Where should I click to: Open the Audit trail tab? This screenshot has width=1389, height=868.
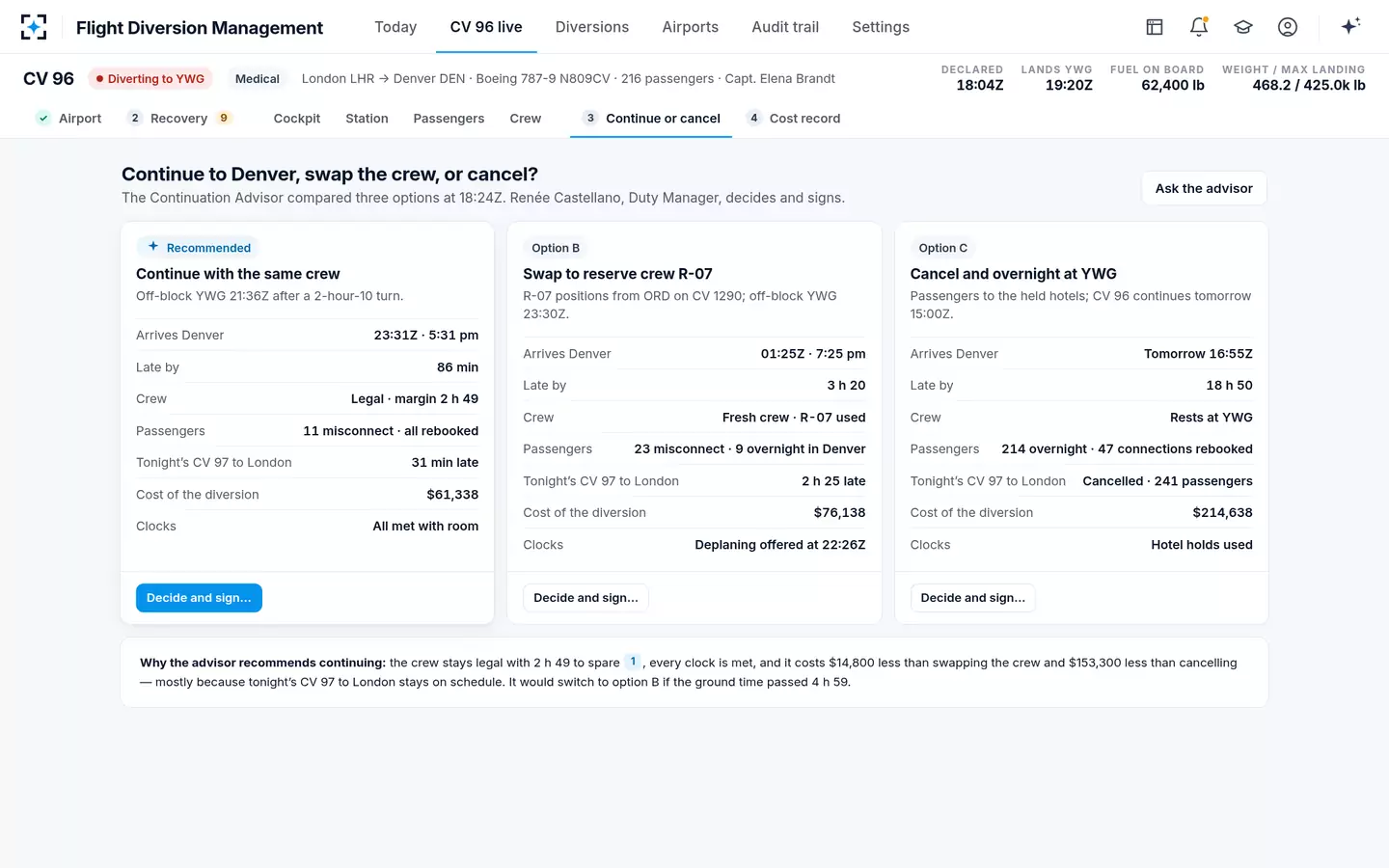[x=785, y=27]
